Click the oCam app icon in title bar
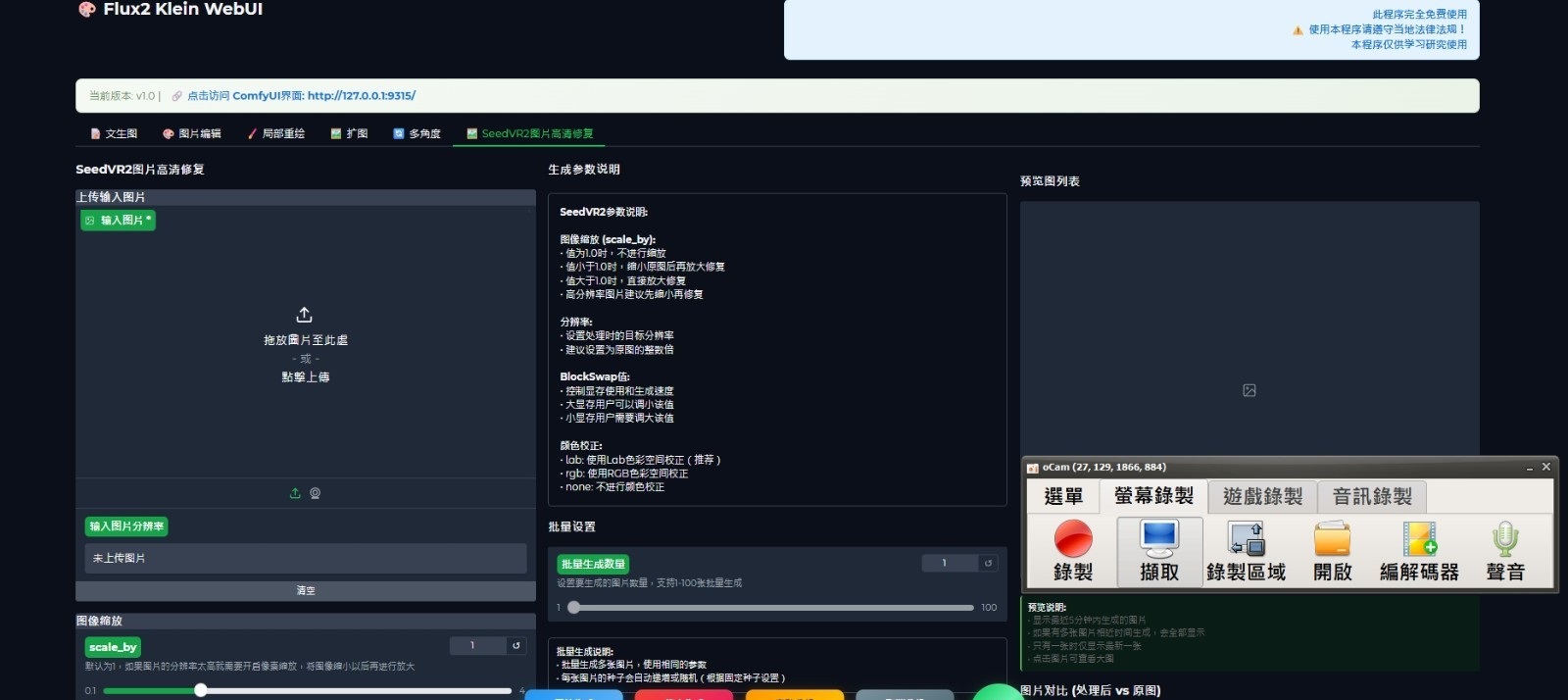Screen dimensions: 1568x700 (1032, 468)
